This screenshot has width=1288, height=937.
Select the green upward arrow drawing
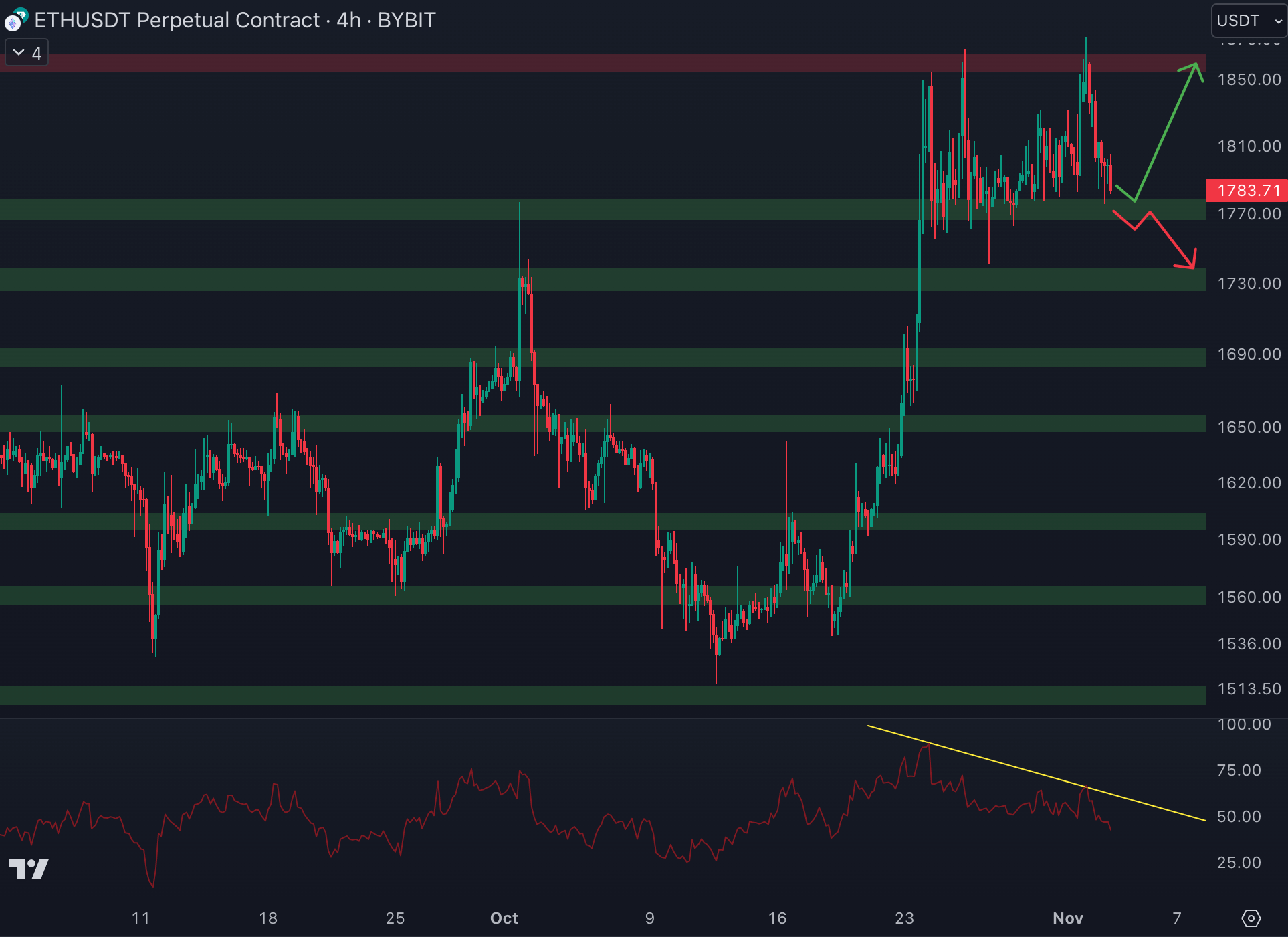coord(1166,134)
